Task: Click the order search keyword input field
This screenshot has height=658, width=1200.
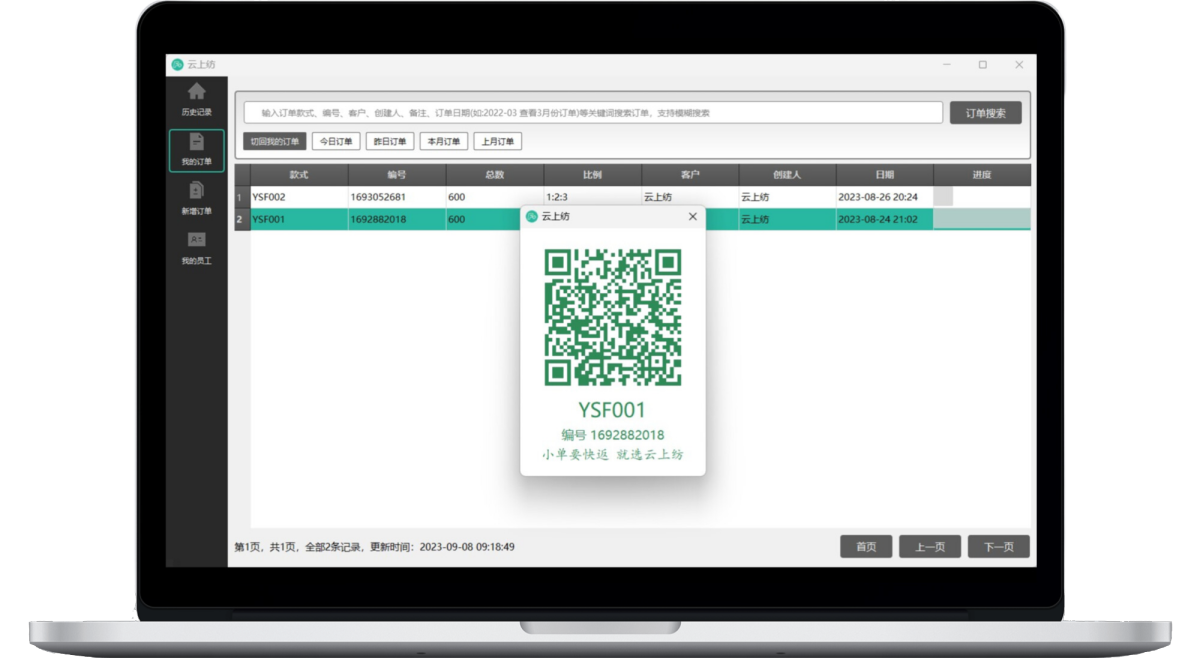Action: 593,113
